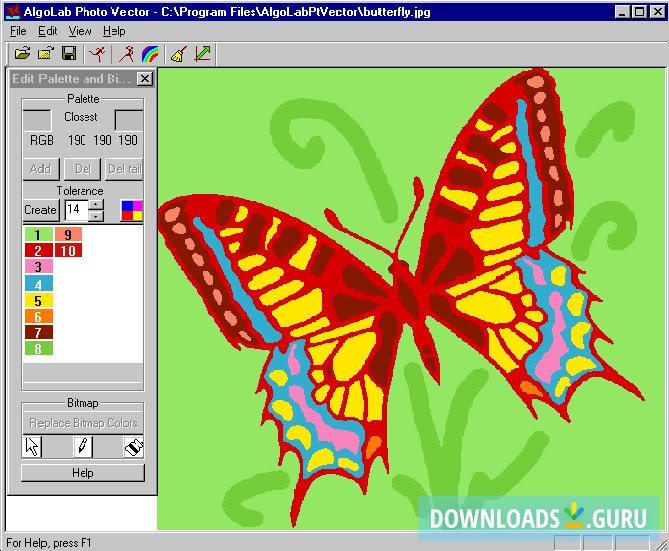Viewport: 669px width, 551px height.
Task: Select palette color 2 red
Action: click(x=38, y=251)
